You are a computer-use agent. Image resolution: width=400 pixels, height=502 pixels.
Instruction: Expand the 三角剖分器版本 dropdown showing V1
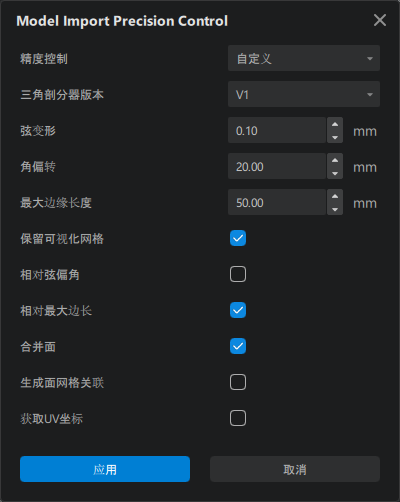click(x=304, y=94)
